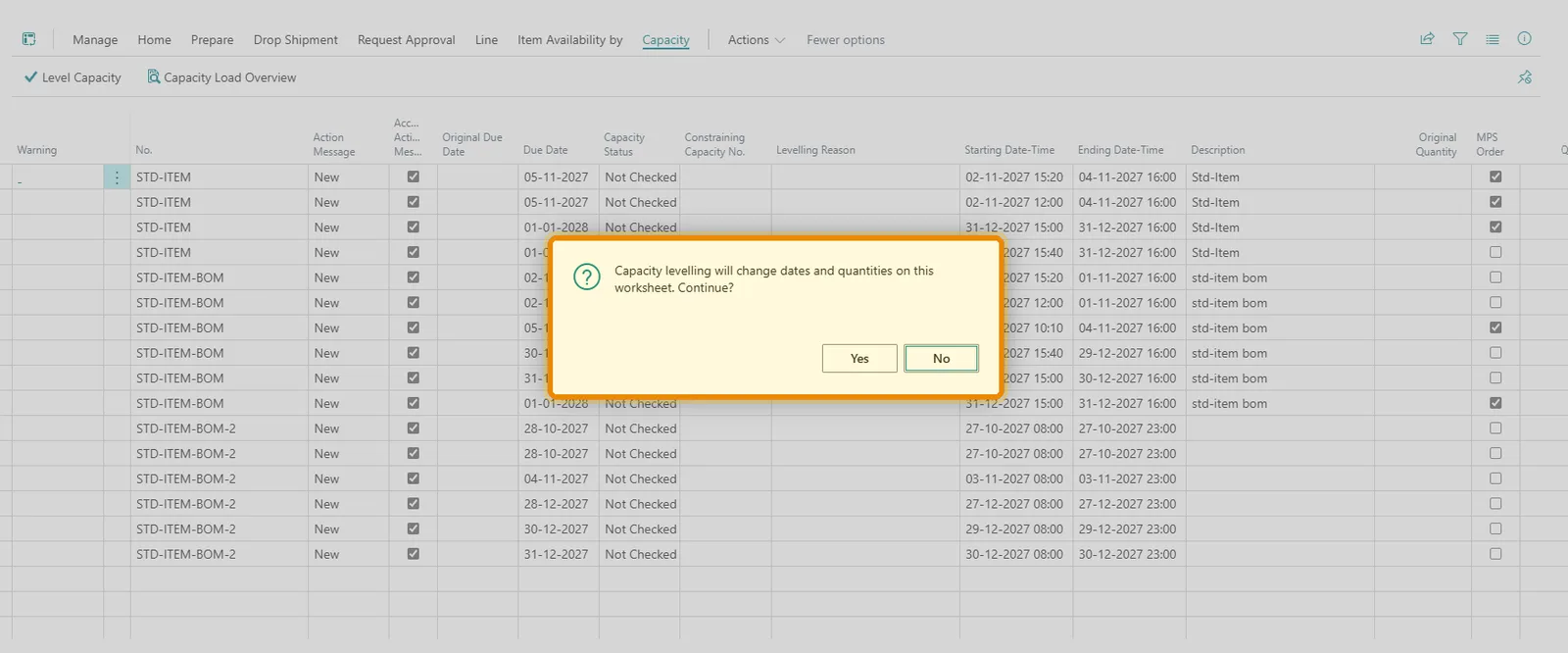The width and height of the screenshot is (1568, 653).
Task: Sort by the Warning column header
Action: click(37, 150)
